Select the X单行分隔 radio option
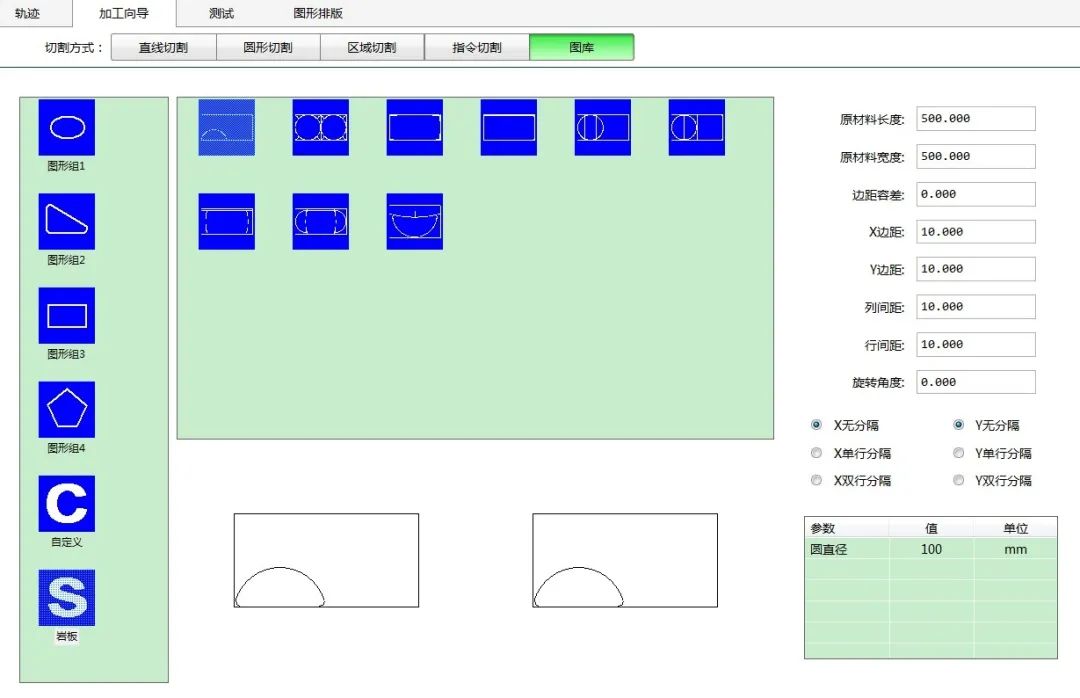 pos(817,453)
